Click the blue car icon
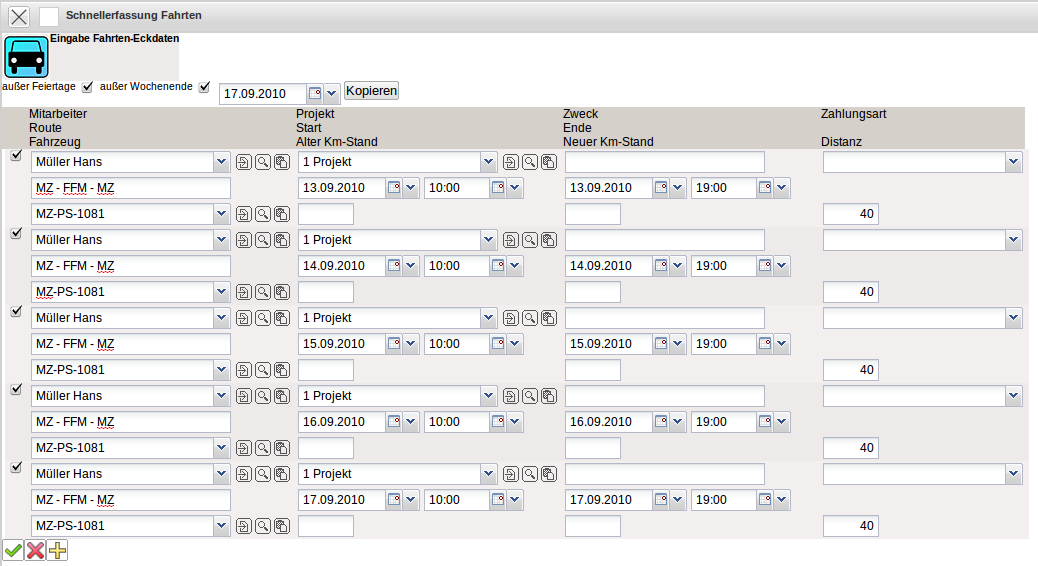1038x566 pixels. pyautogui.click(x=27, y=58)
